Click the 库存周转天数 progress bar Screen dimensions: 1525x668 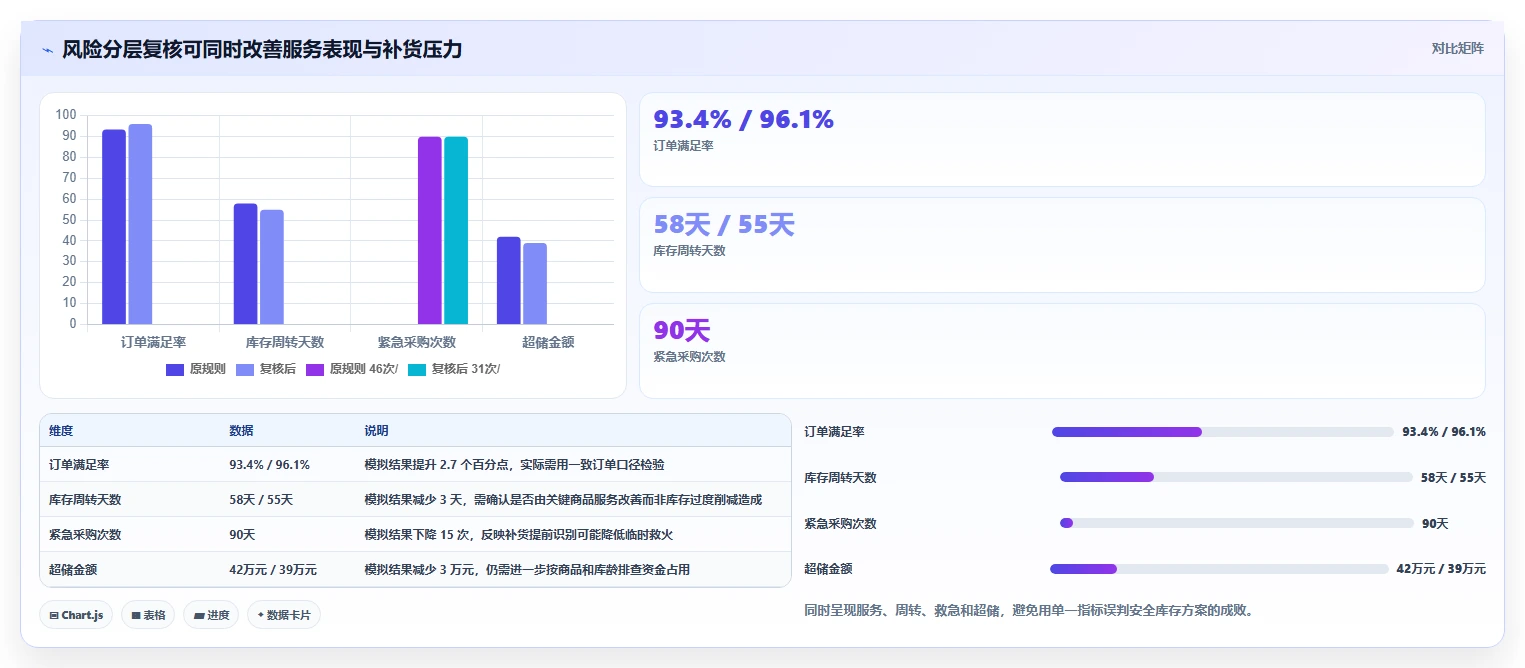coord(1236,477)
